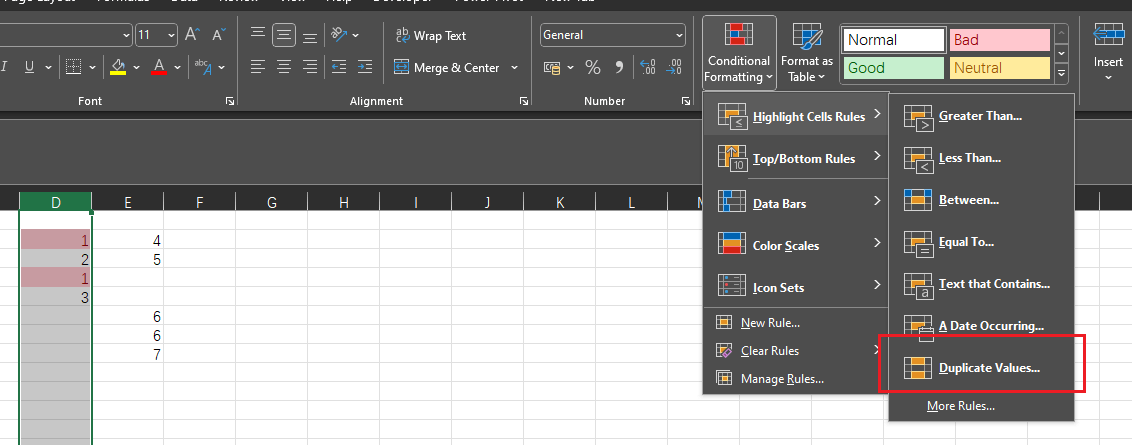Viewport: 1132px width, 445px height.
Task: Open the Alignment settings dialog launcher
Action: point(523,102)
